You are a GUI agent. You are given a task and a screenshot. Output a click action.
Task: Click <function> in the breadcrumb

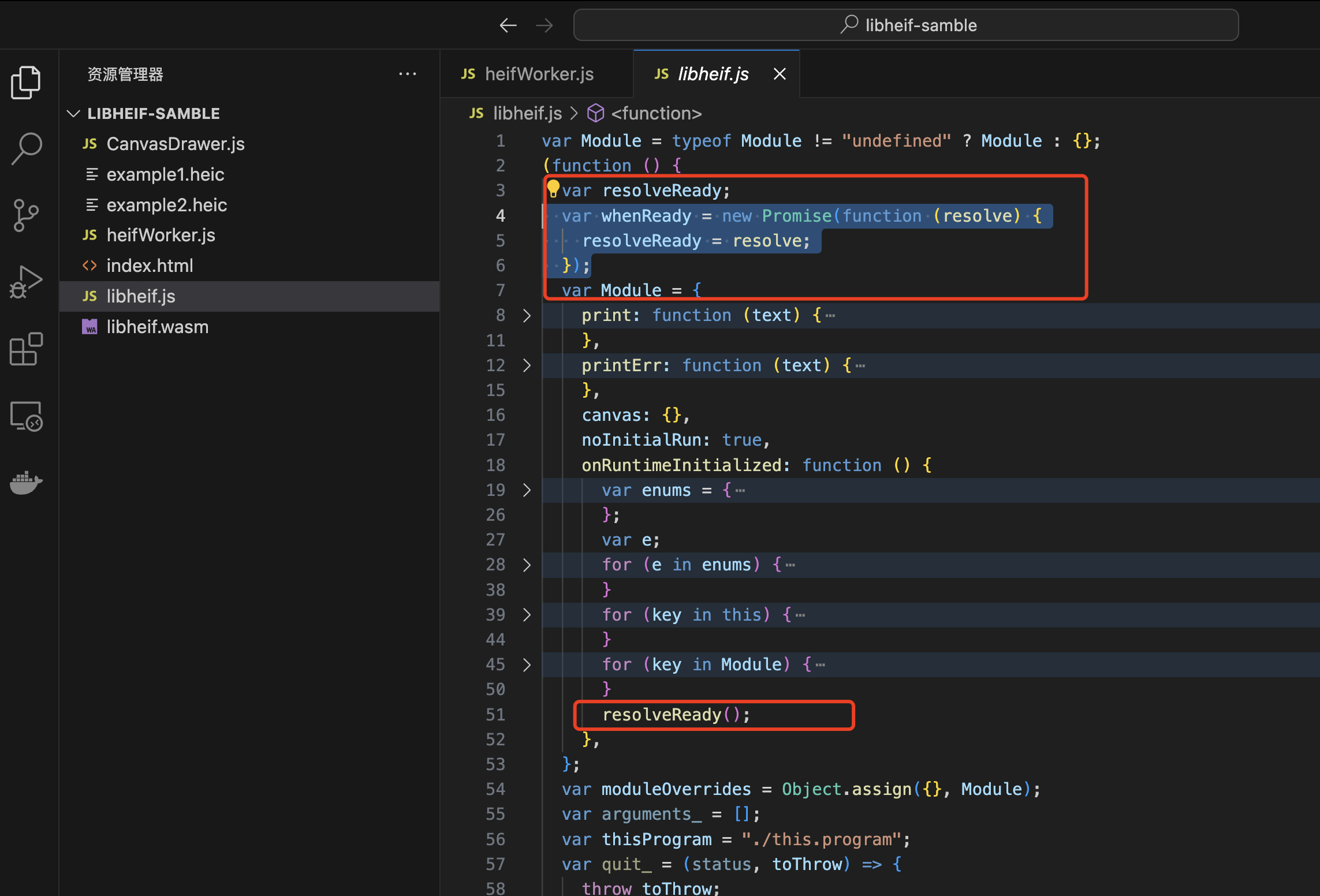657,113
